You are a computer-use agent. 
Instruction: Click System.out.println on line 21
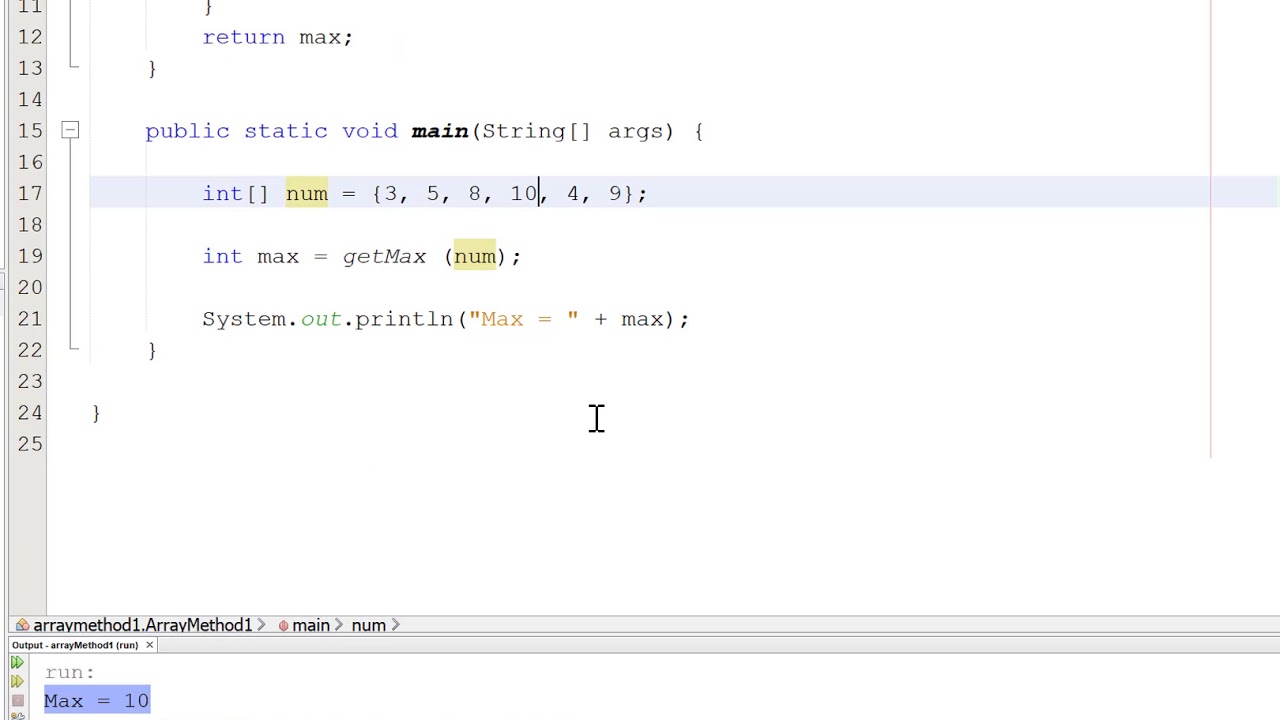coord(328,319)
